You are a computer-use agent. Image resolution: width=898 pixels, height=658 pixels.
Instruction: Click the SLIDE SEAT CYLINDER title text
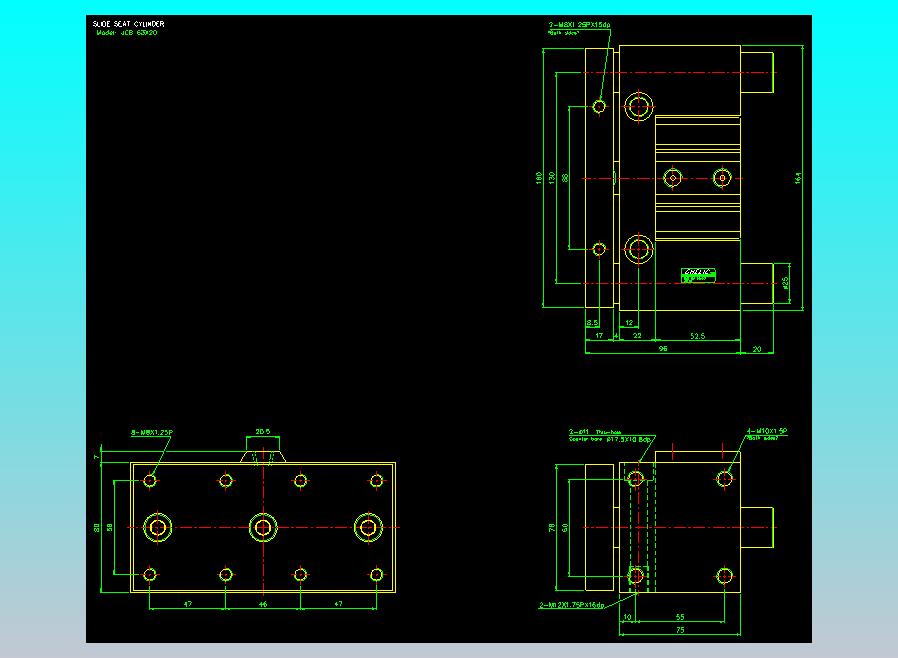click(x=128, y=23)
